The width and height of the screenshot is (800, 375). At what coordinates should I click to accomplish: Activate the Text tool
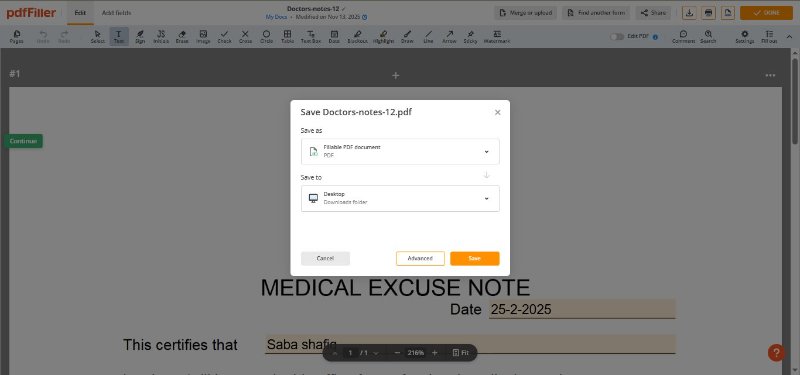pos(119,36)
